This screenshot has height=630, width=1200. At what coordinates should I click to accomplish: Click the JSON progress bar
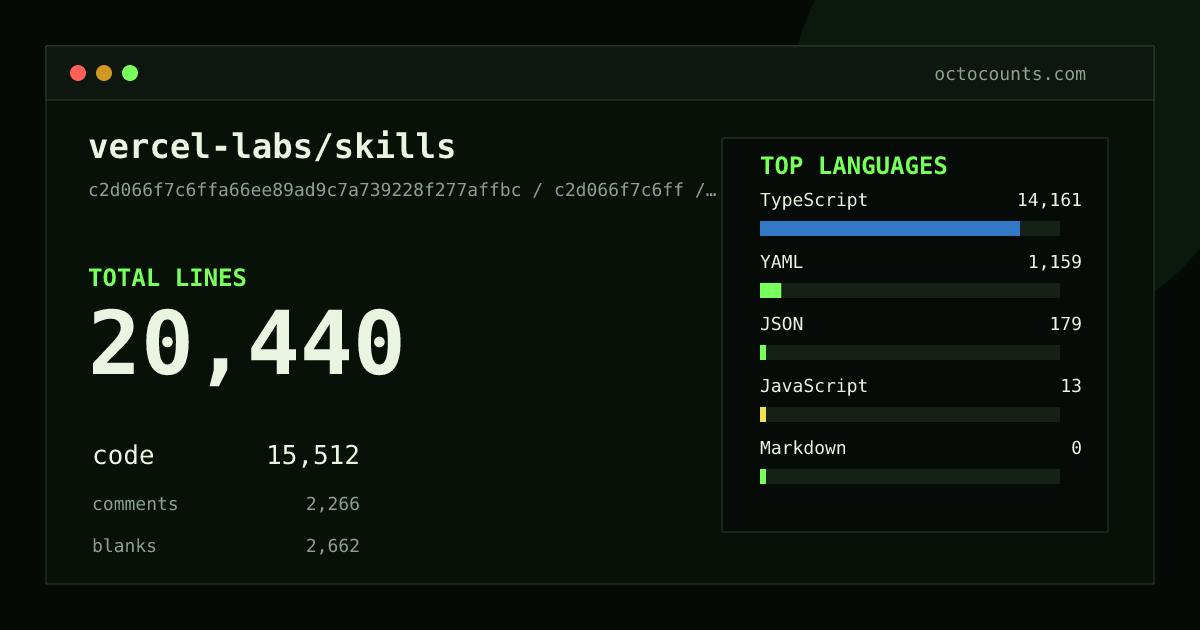click(910, 352)
